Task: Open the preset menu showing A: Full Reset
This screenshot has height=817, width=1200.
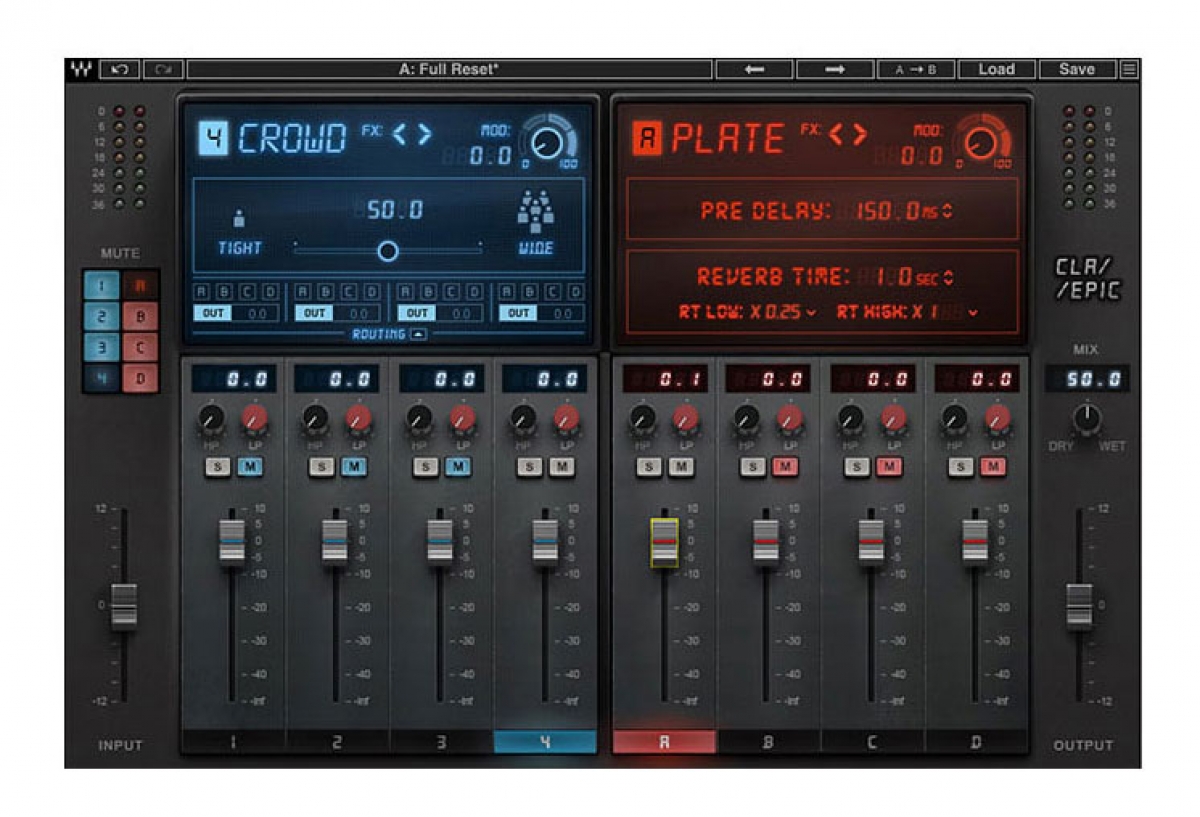Action: [x=449, y=70]
